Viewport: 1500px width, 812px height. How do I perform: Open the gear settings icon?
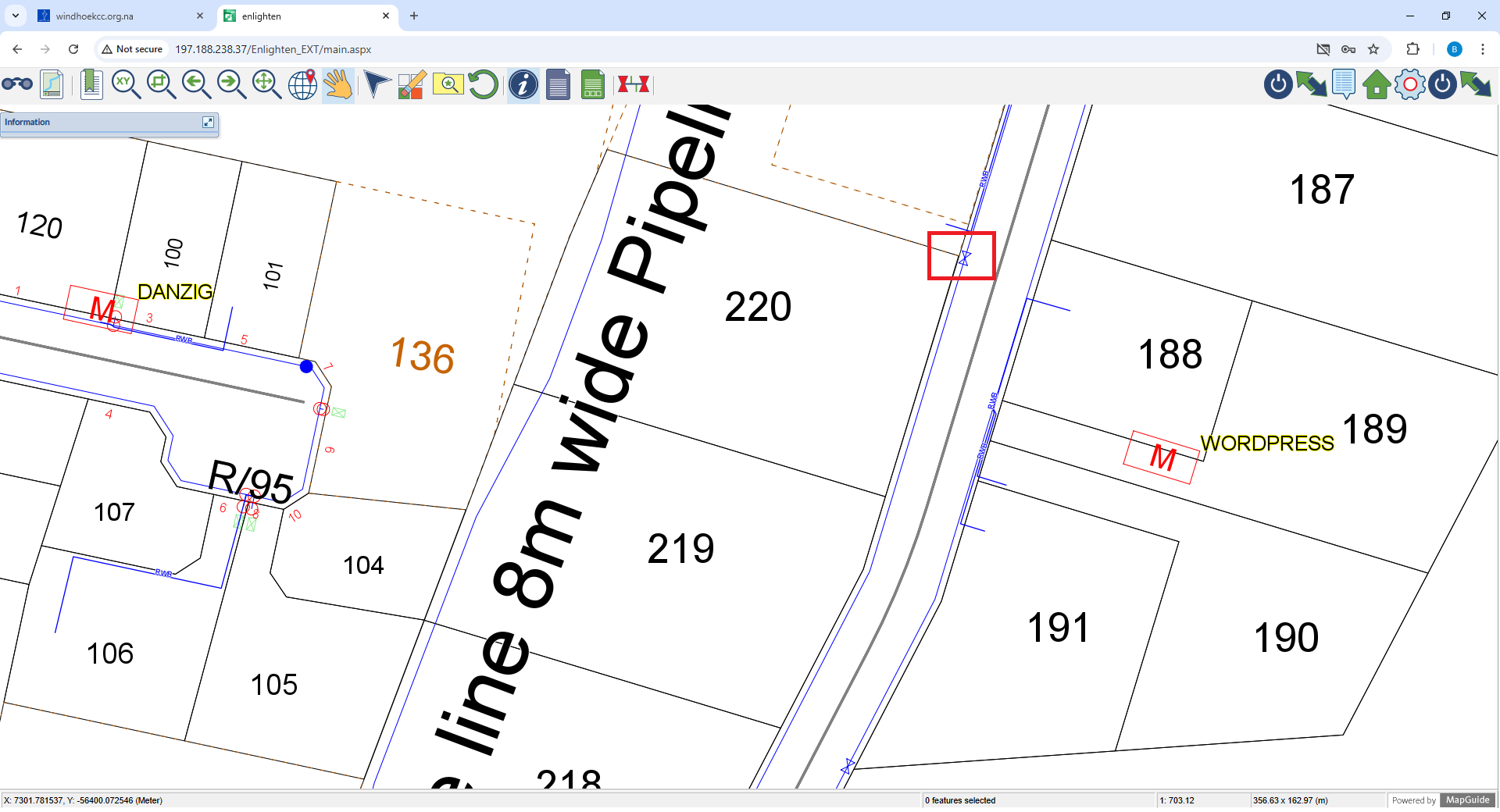pos(1410,84)
